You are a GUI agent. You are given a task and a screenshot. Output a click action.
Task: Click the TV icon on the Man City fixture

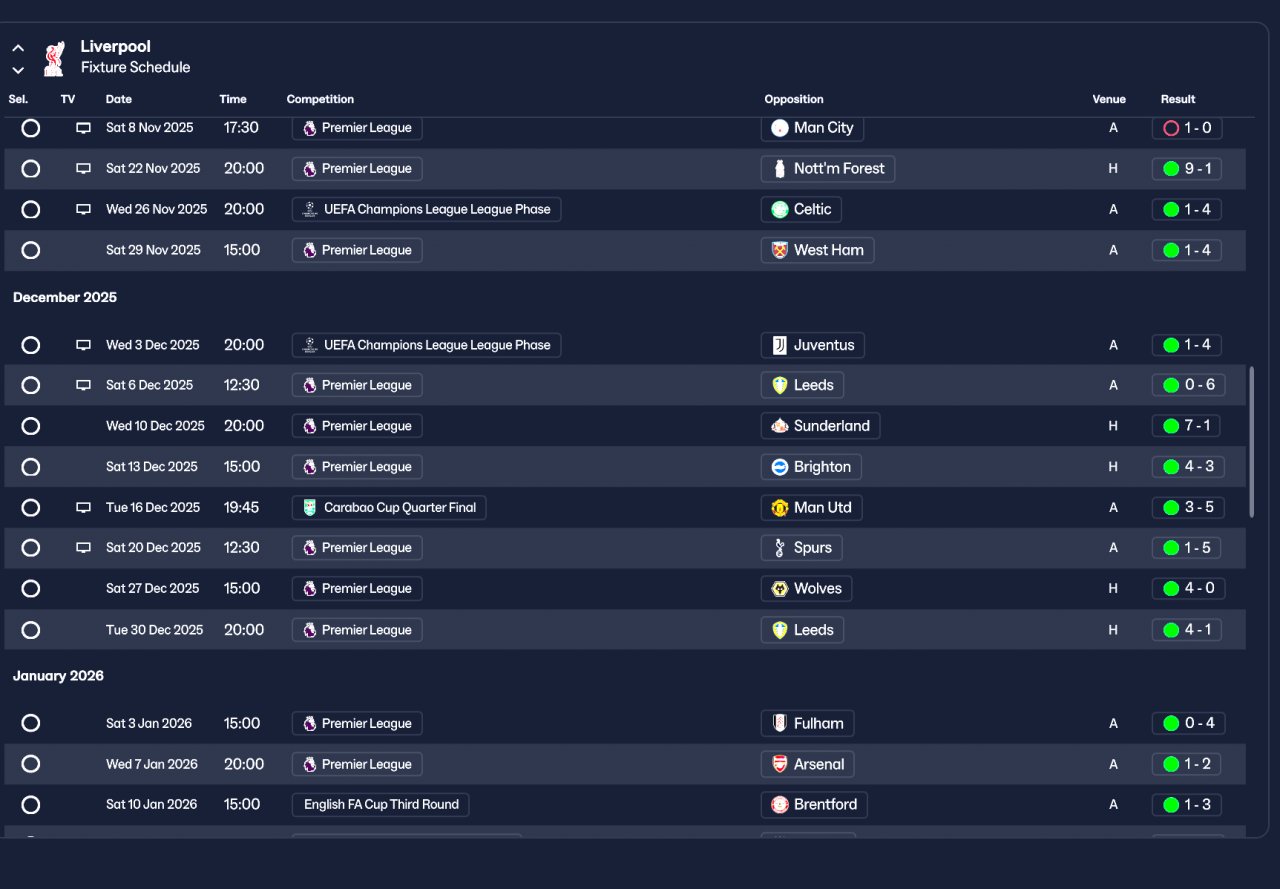[84, 128]
